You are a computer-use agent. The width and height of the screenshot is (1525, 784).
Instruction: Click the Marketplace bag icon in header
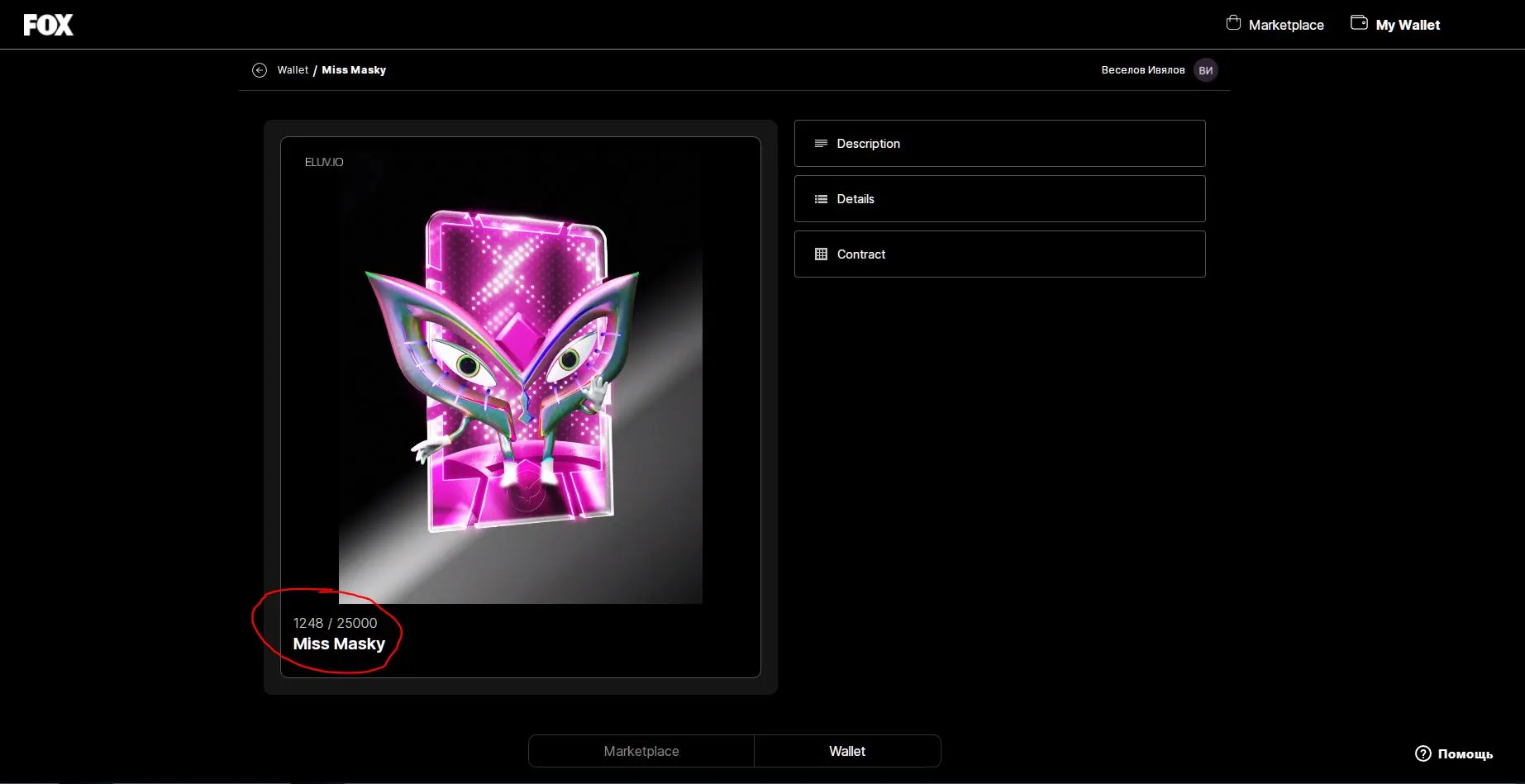[1233, 23]
